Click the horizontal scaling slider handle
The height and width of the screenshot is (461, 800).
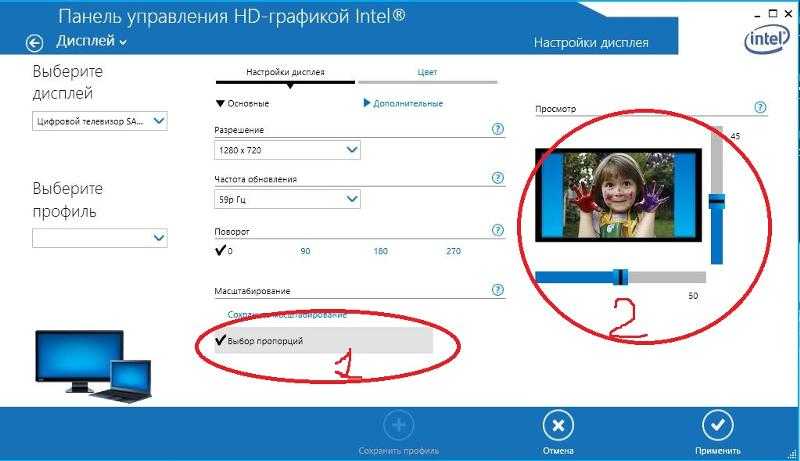[620, 277]
